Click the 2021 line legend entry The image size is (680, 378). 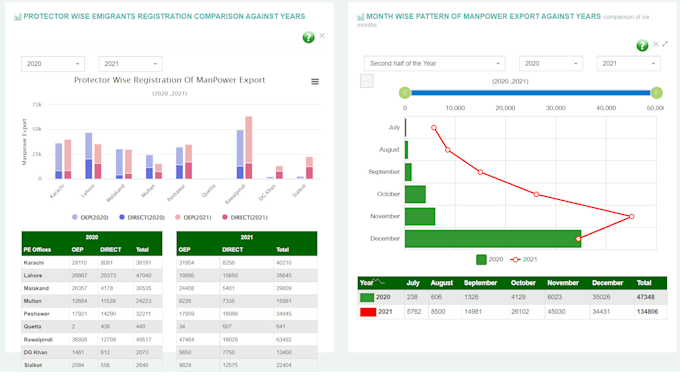point(523,259)
